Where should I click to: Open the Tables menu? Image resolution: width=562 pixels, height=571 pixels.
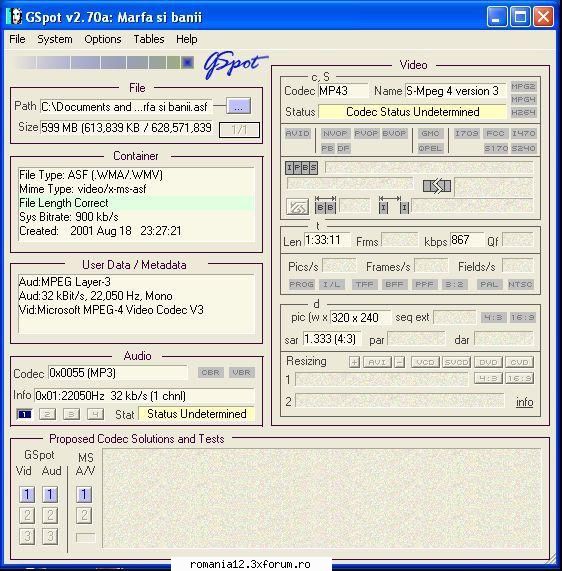click(x=149, y=39)
